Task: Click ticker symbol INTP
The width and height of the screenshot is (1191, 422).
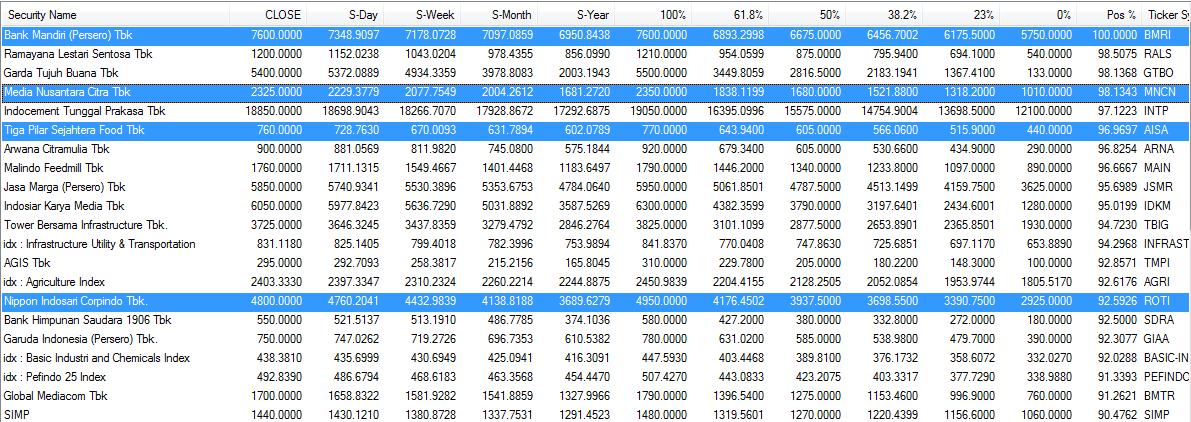Action: [1156, 111]
